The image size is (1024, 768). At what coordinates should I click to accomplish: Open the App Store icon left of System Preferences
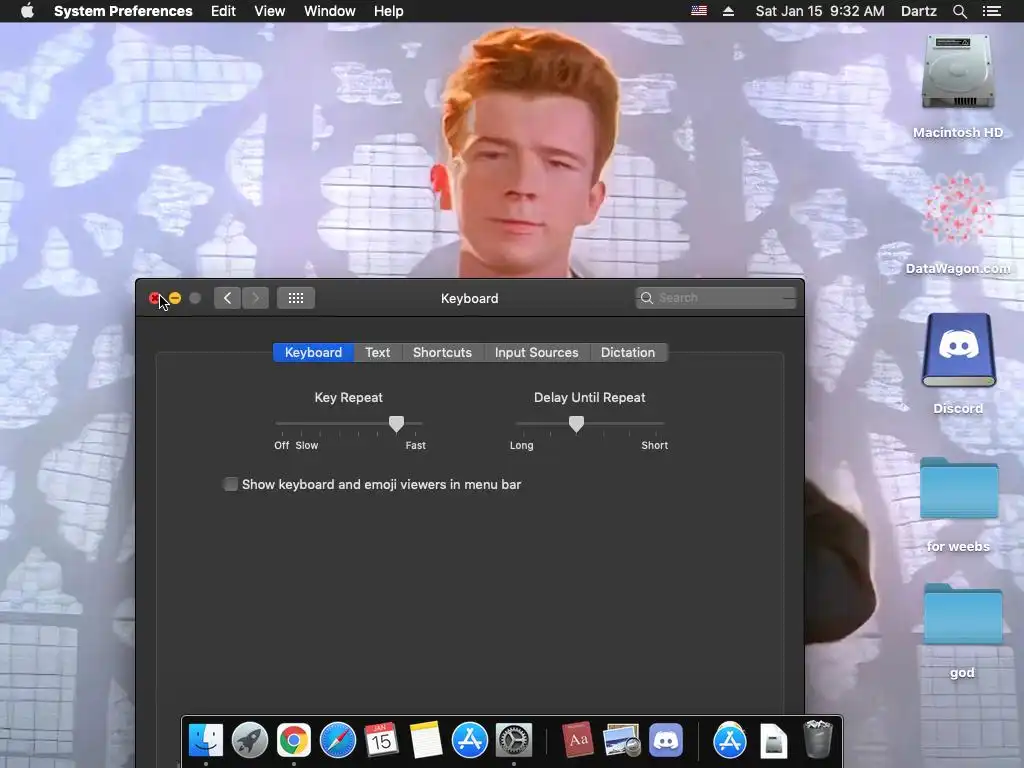[x=470, y=740]
